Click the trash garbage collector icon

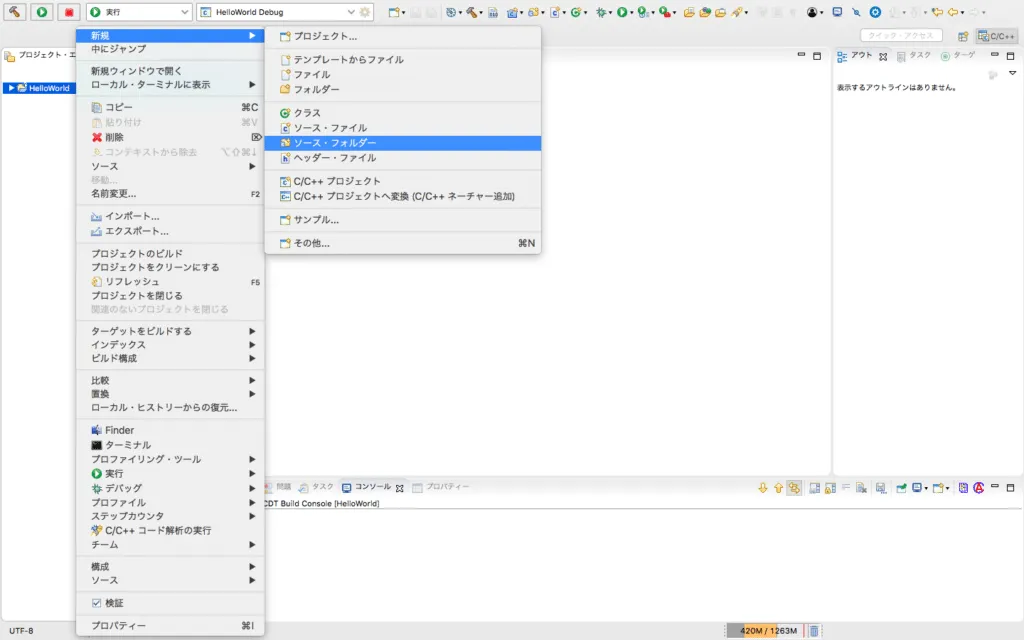tap(814, 631)
